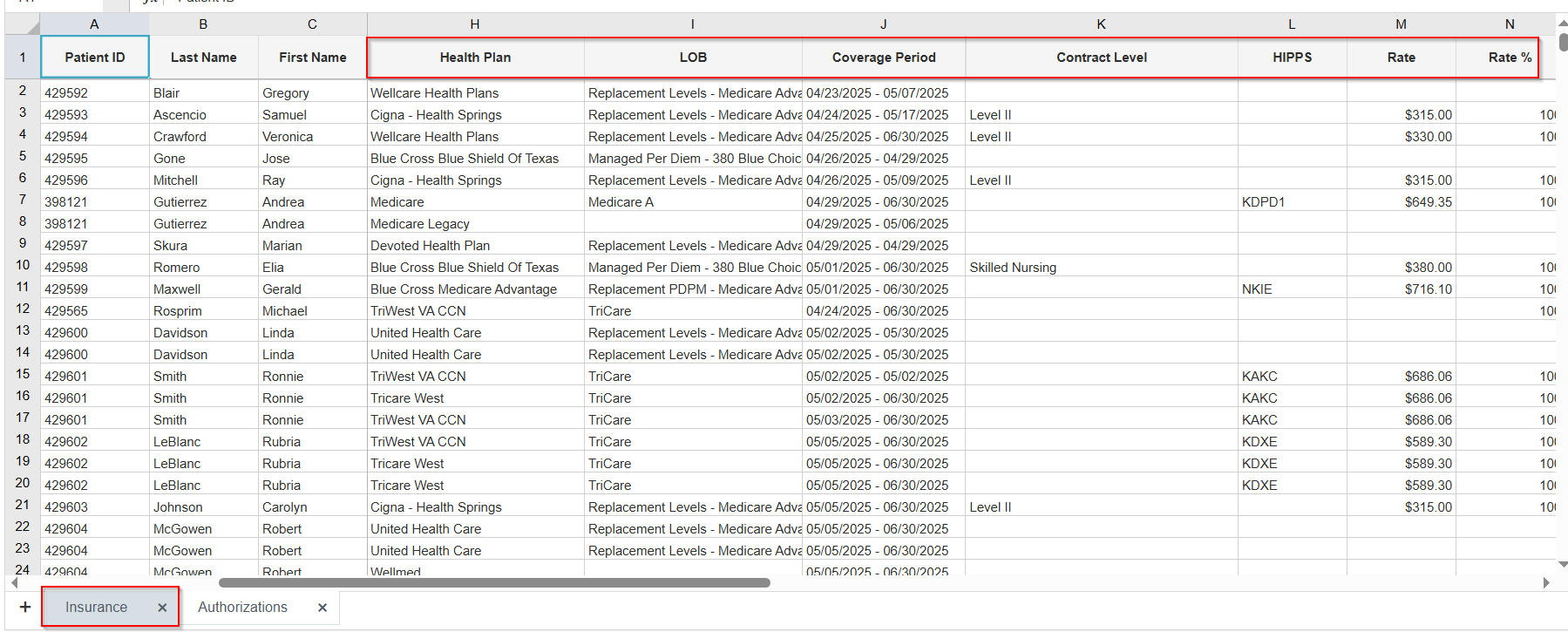Viewport: 1568px width, 632px height.
Task: Close the Authorizations sheet tab
Action: (322, 608)
